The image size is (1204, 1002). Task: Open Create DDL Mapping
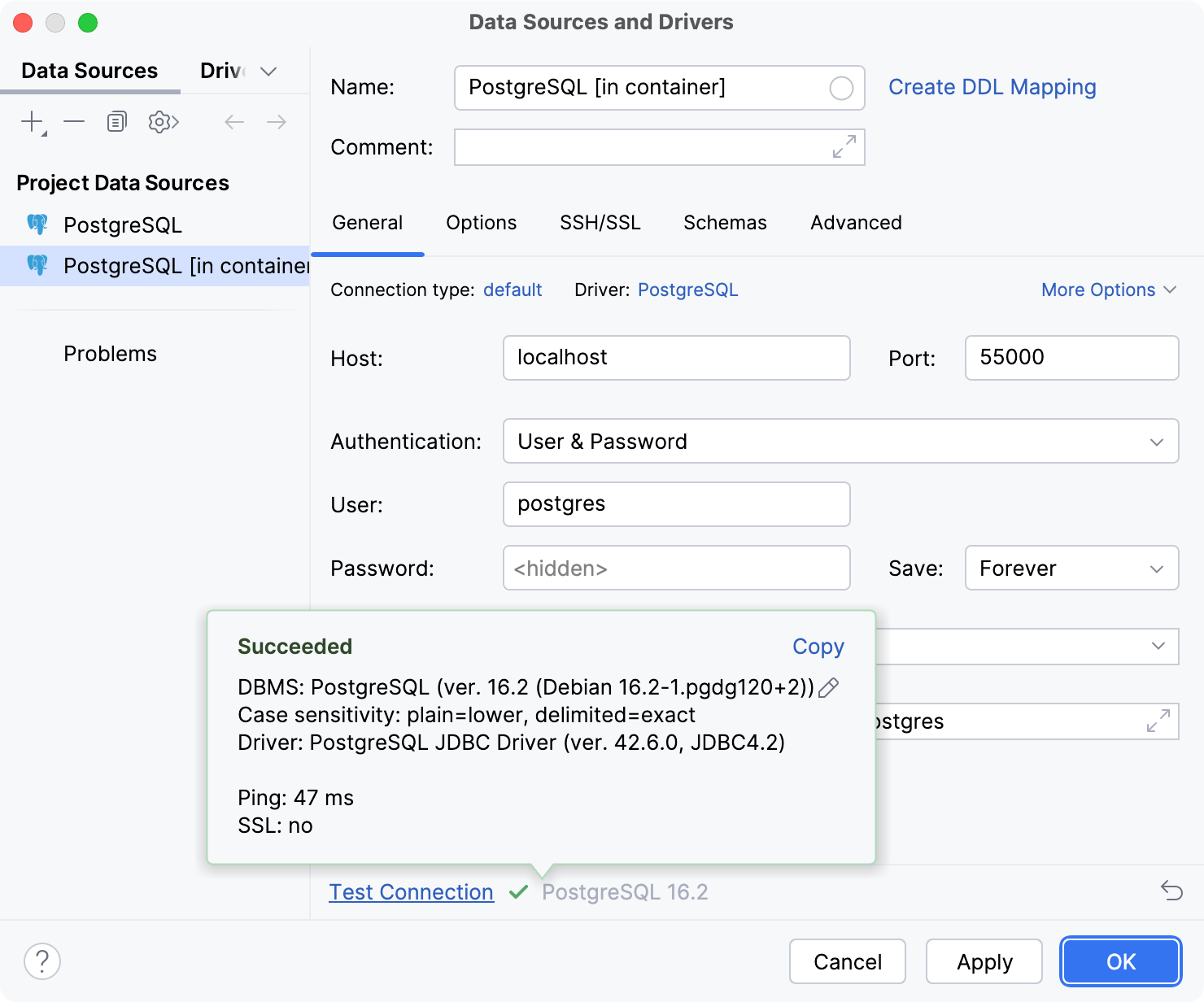992,86
